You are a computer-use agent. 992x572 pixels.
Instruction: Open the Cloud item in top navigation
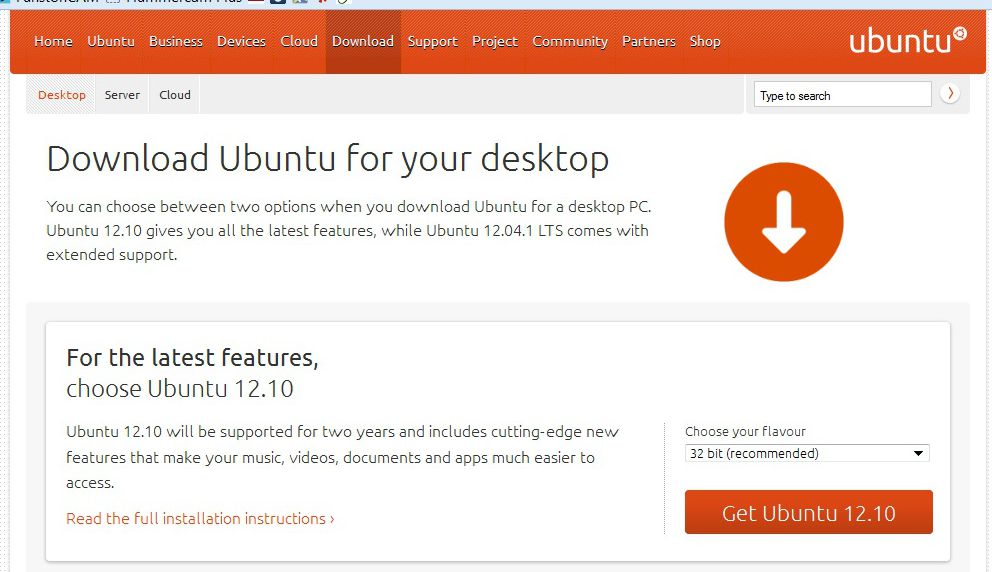299,41
